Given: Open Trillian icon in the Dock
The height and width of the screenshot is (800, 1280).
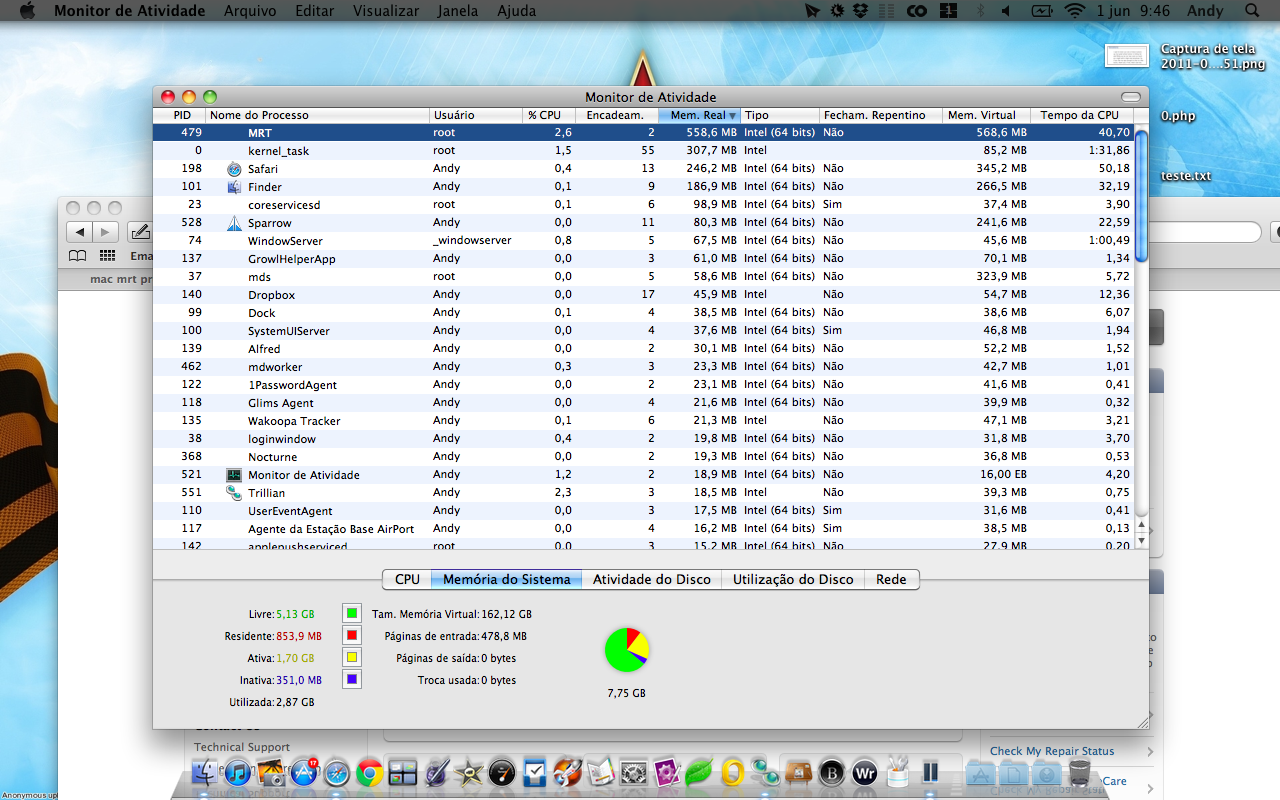Looking at the screenshot, I should (766, 772).
